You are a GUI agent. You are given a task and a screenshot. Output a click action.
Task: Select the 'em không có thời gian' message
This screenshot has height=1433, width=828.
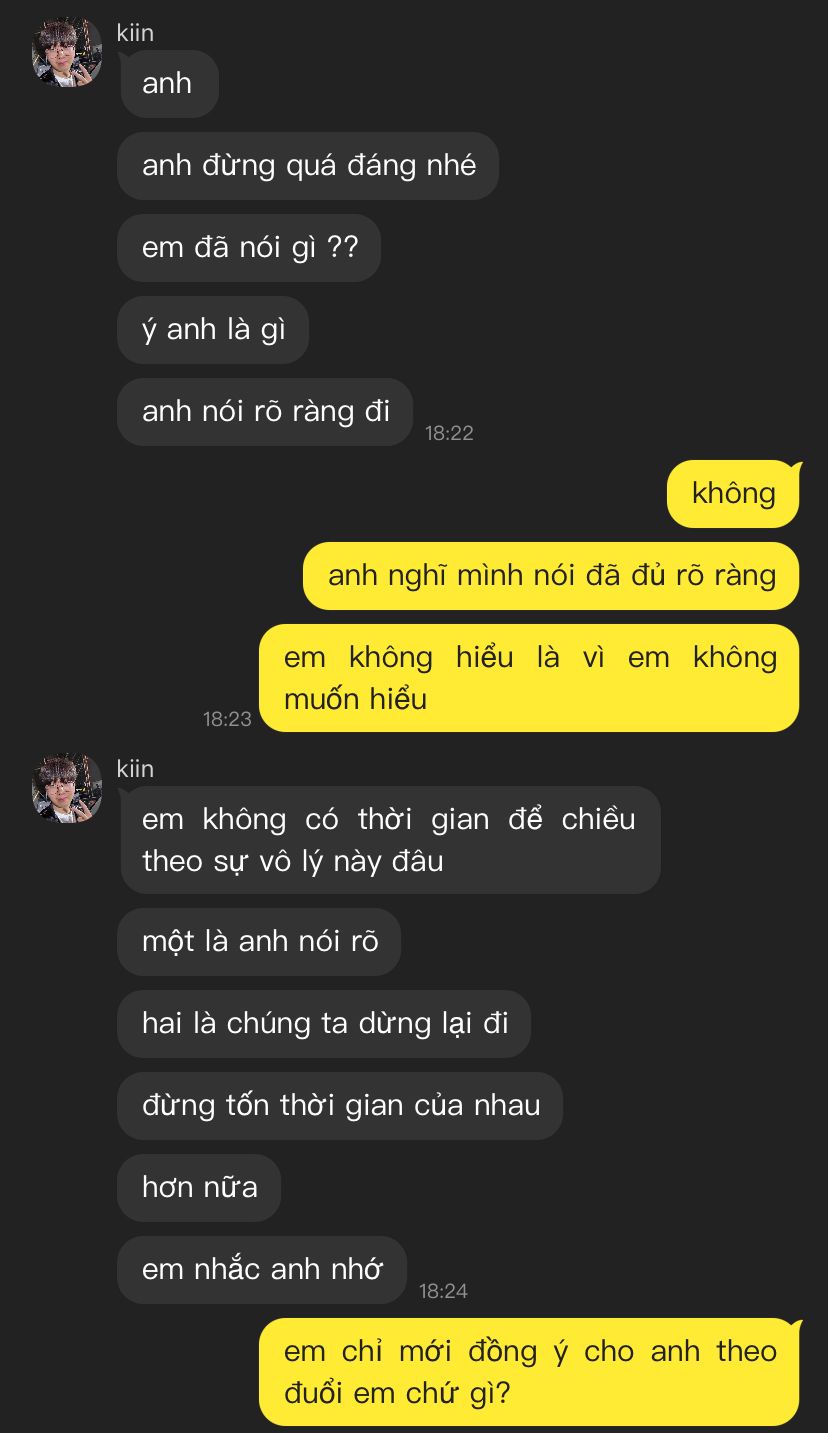tap(390, 840)
